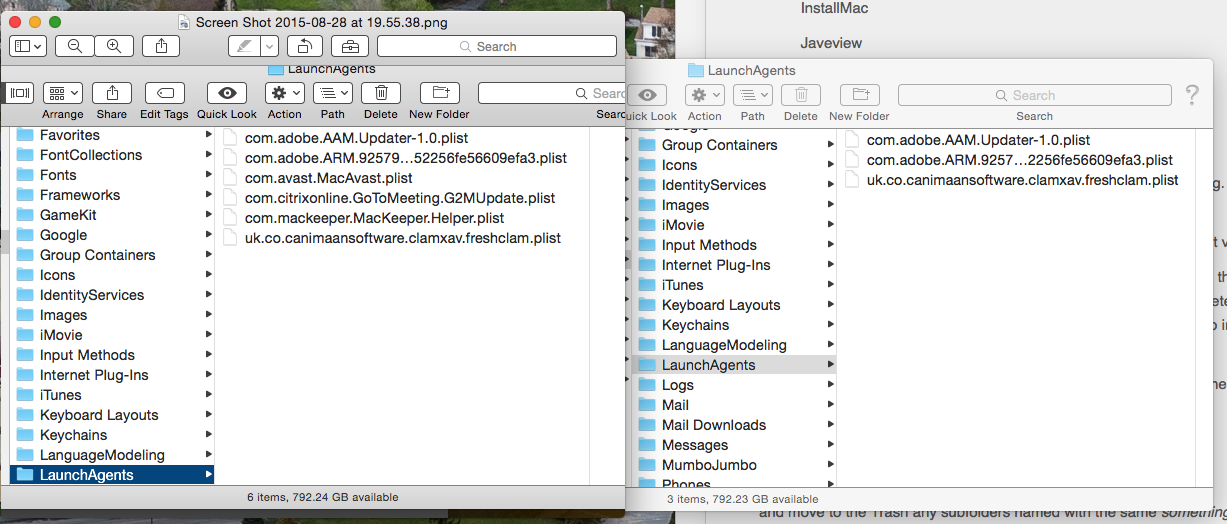Open the dropdown arrow beside Preview's Markup pen

pos(270,46)
